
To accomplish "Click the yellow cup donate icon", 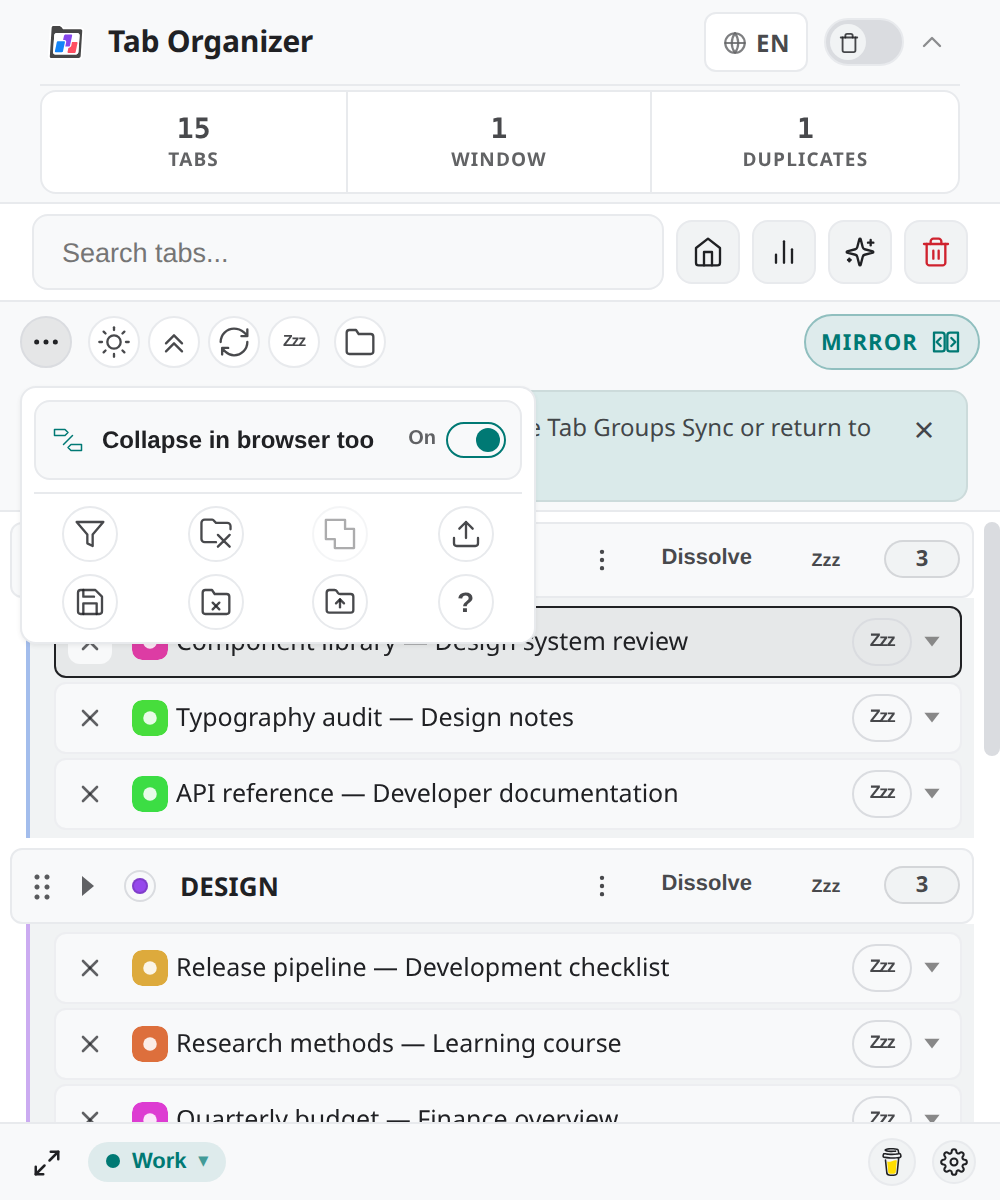I will point(892,1162).
